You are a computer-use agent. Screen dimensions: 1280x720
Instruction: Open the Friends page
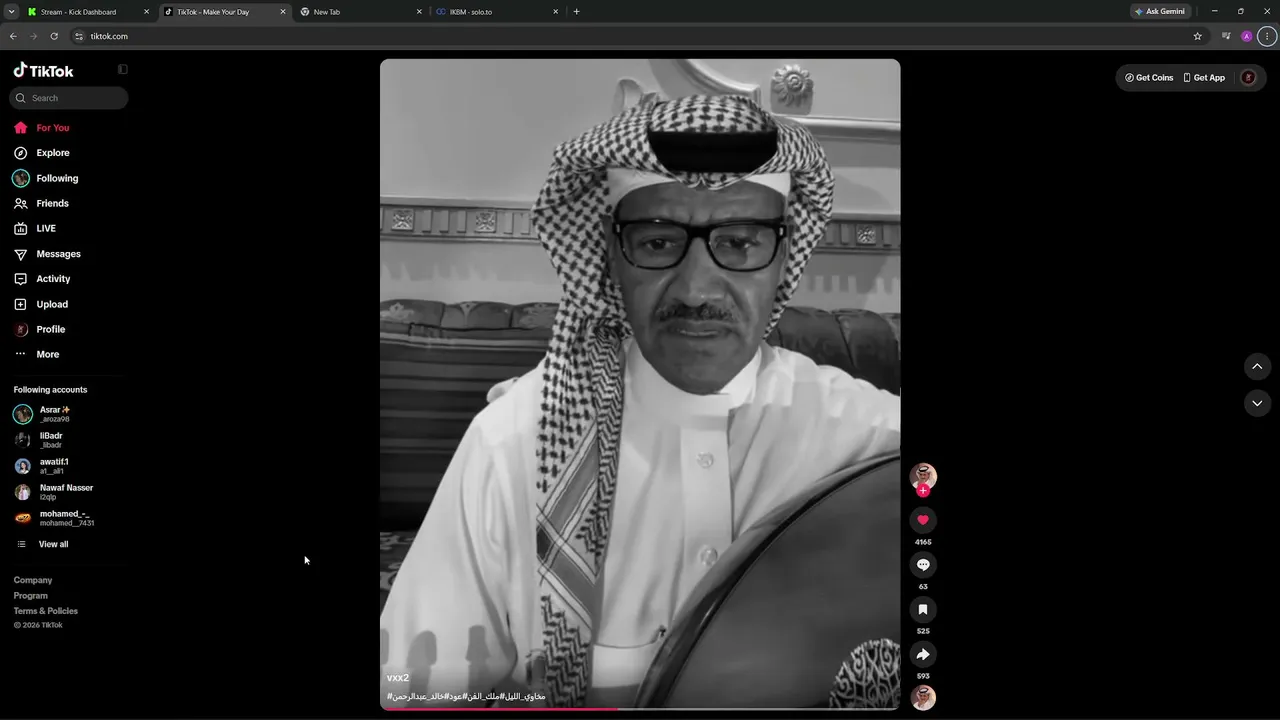pyautogui.click(x=41, y=203)
